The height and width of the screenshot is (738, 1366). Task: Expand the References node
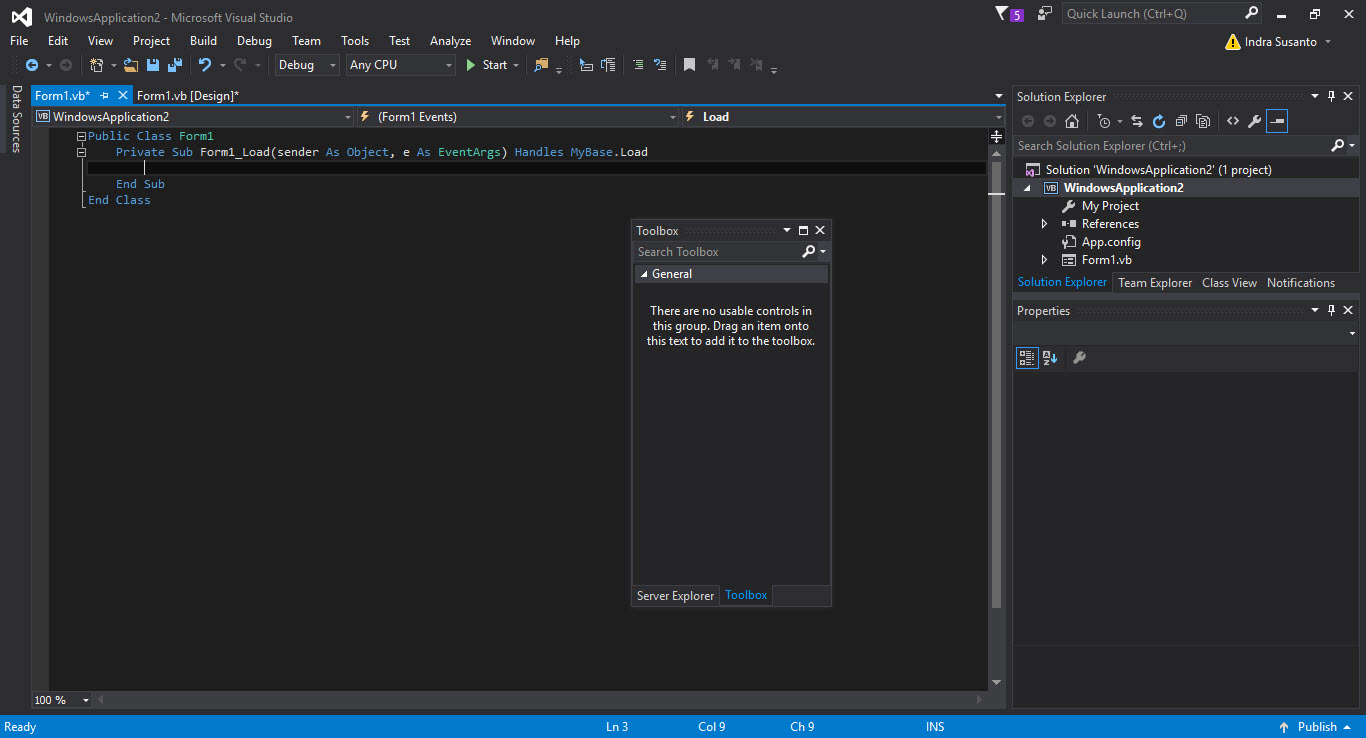click(1044, 223)
